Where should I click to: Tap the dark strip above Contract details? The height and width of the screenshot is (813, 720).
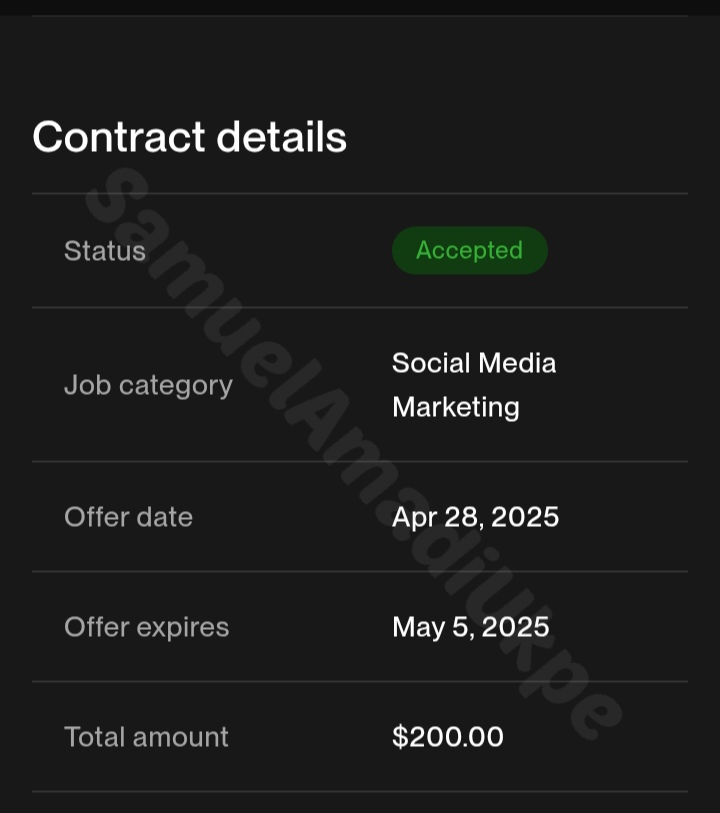(x=360, y=7)
